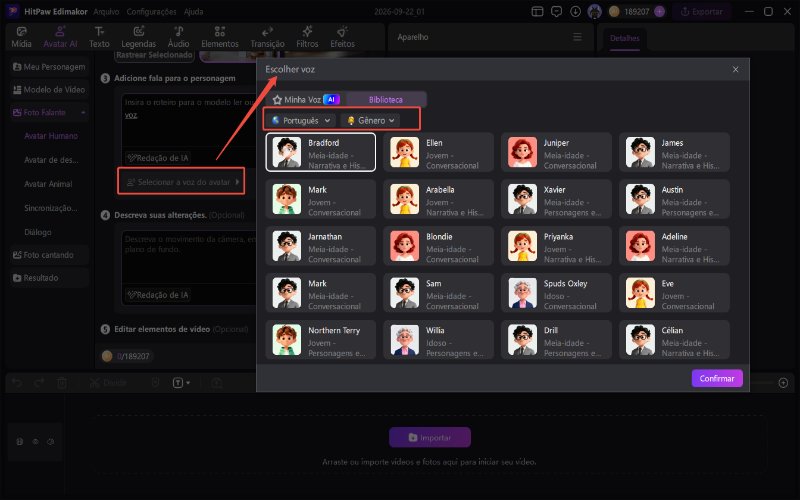The image size is (800, 500).
Task: Pick the James voice
Action: pos(674,152)
